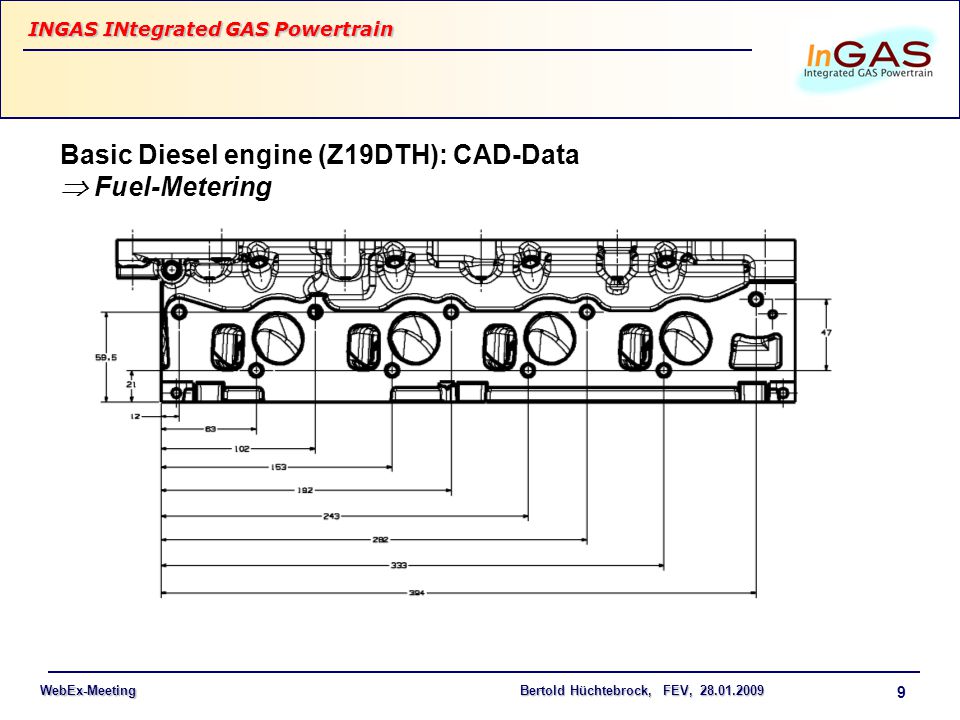Click 'Integrated GAS Powertrain' logo tagline

tap(868, 73)
